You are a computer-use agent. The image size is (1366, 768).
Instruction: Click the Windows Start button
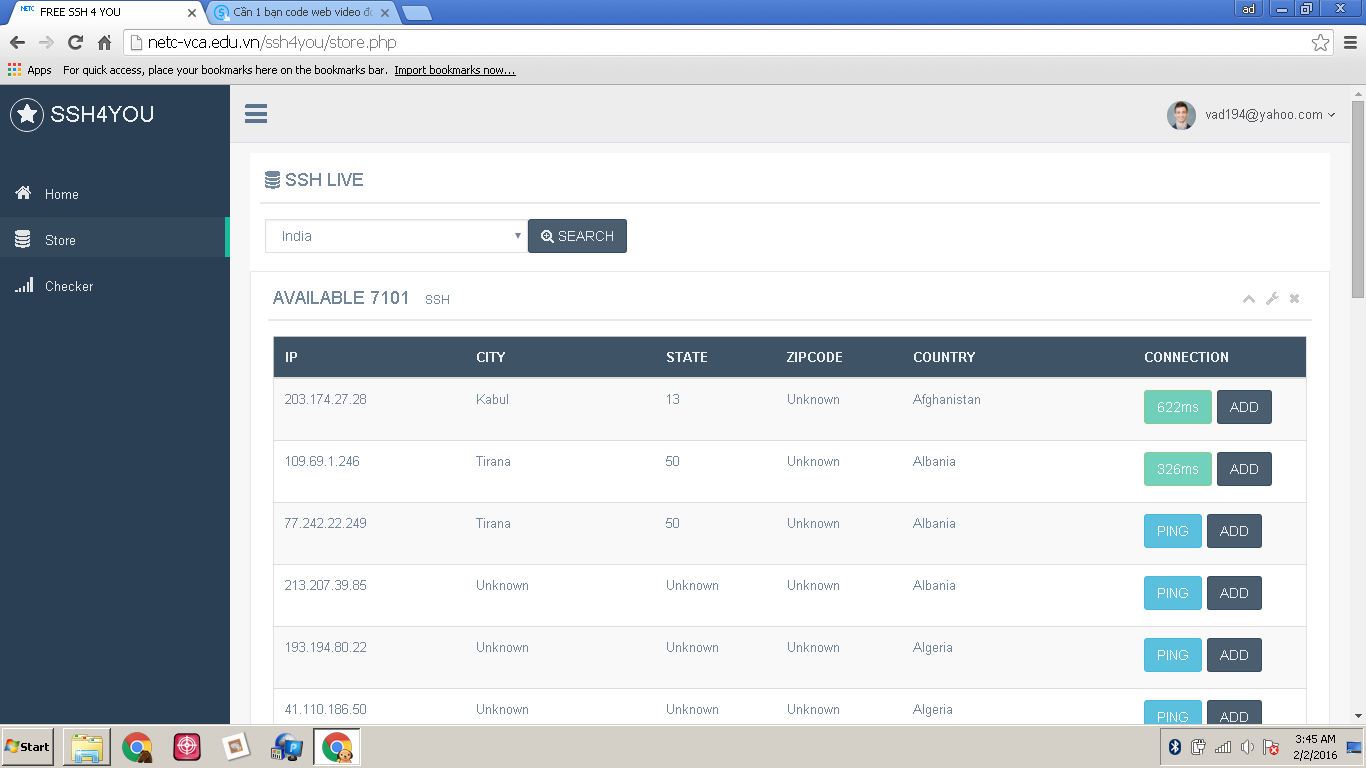click(28, 747)
